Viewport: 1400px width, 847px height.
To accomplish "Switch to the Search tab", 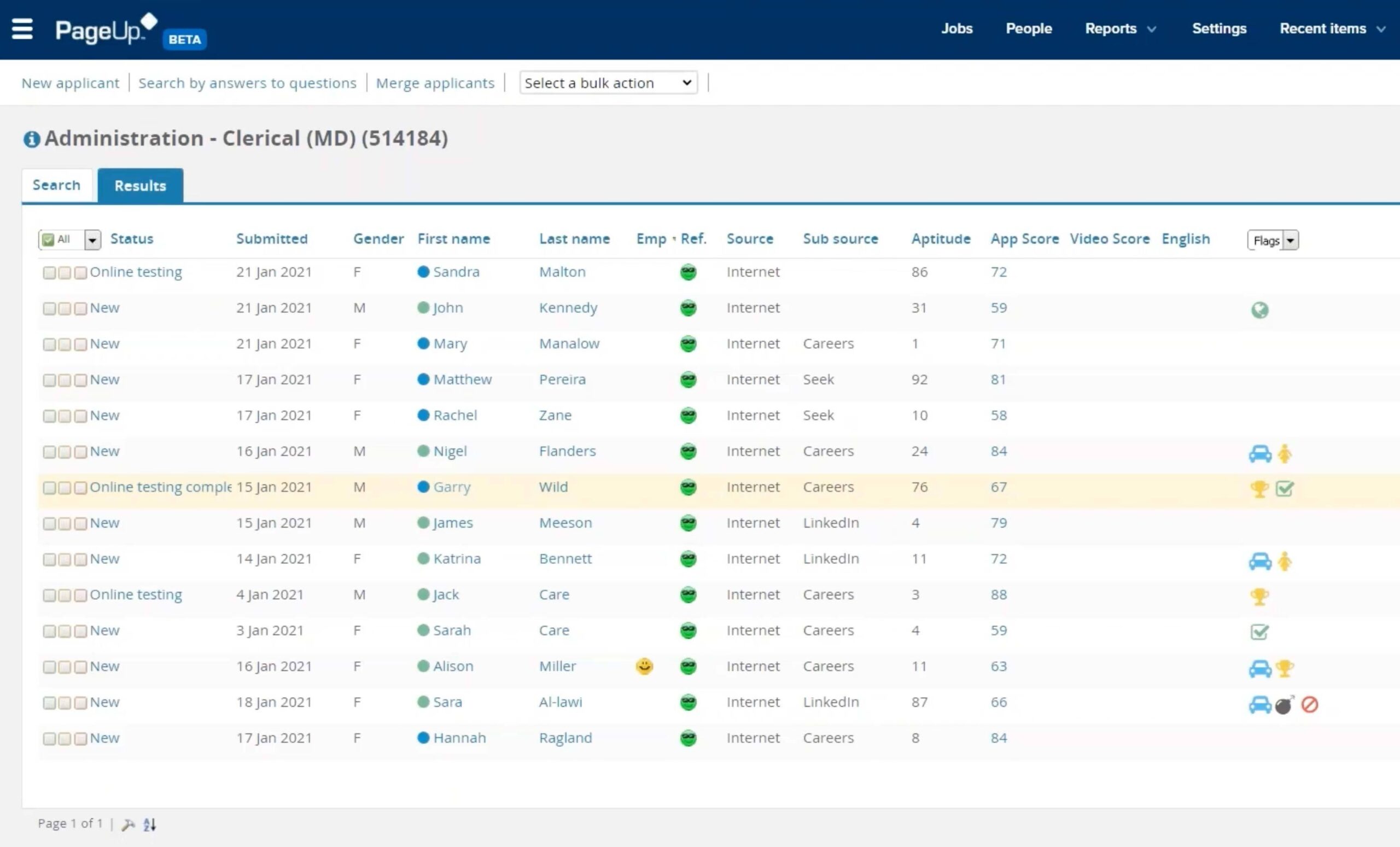I will coord(56,185).
